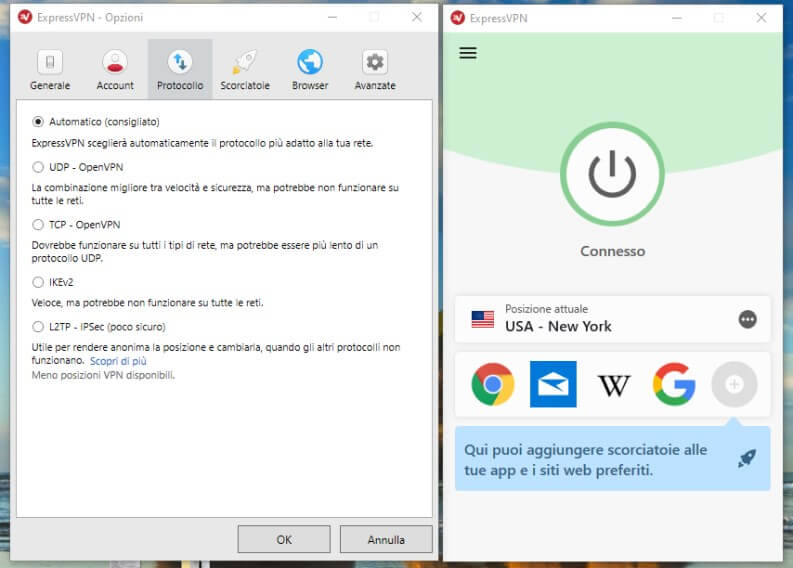793x568 pixels.
Task: Open the Google shortcut
Action: [674, 384]
